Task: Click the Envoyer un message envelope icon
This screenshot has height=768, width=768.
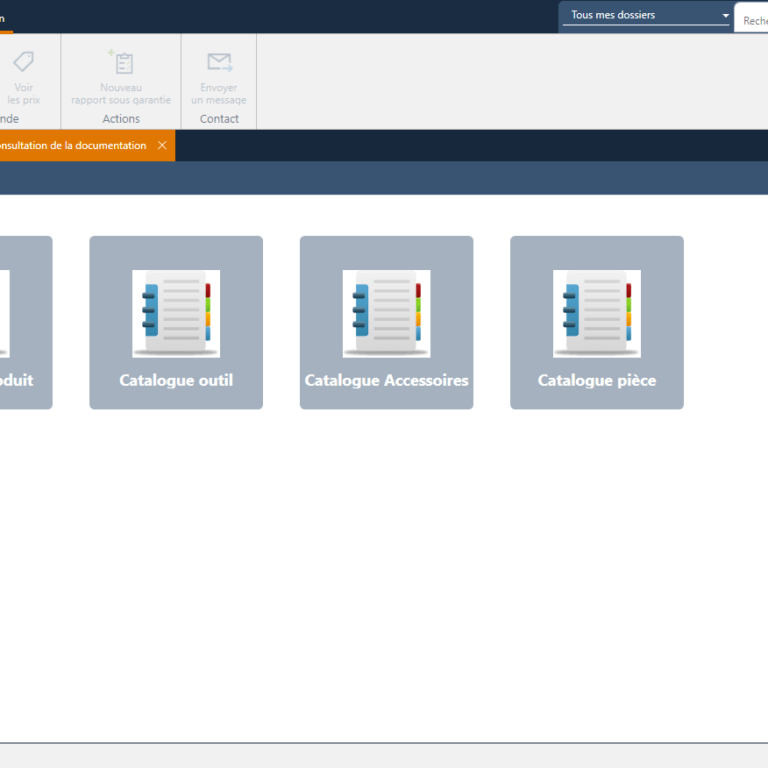Action: [x=219, y=62]
